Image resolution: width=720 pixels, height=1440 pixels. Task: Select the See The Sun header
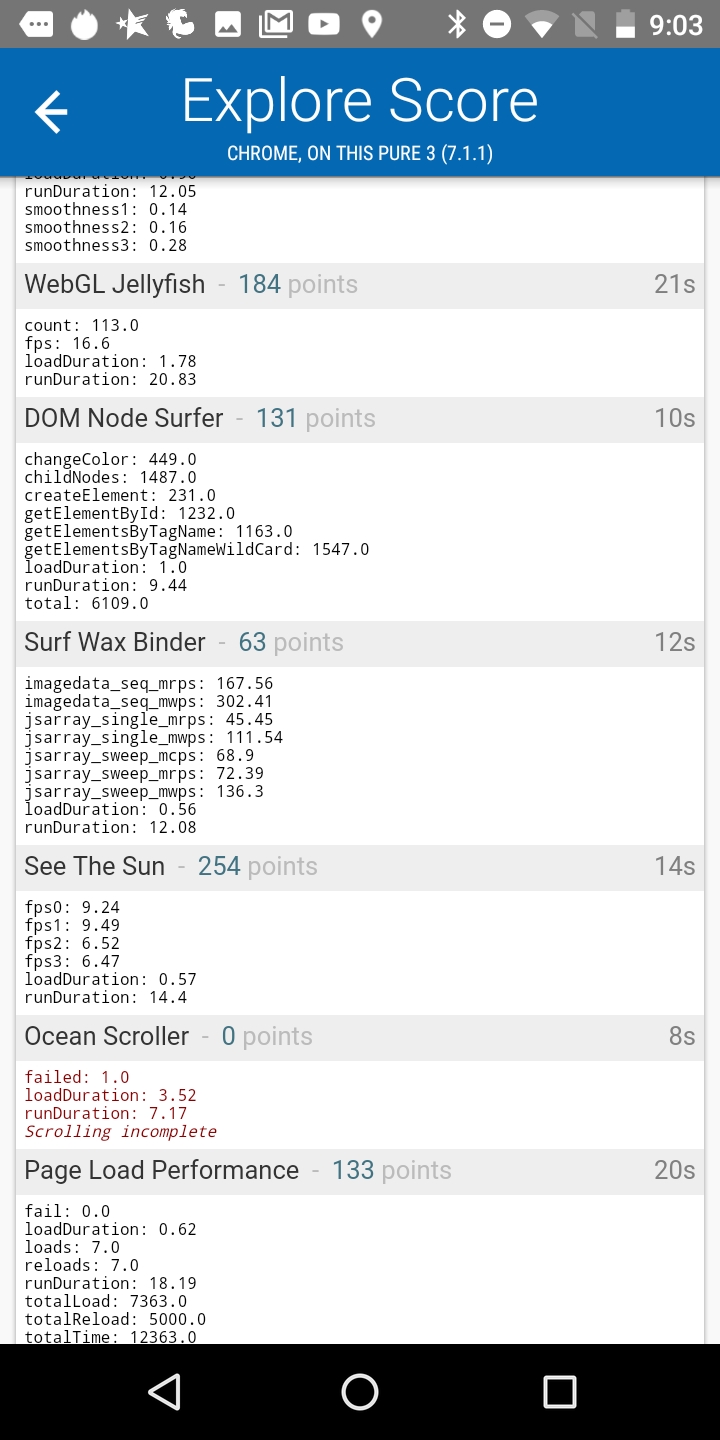coord(360,867)
